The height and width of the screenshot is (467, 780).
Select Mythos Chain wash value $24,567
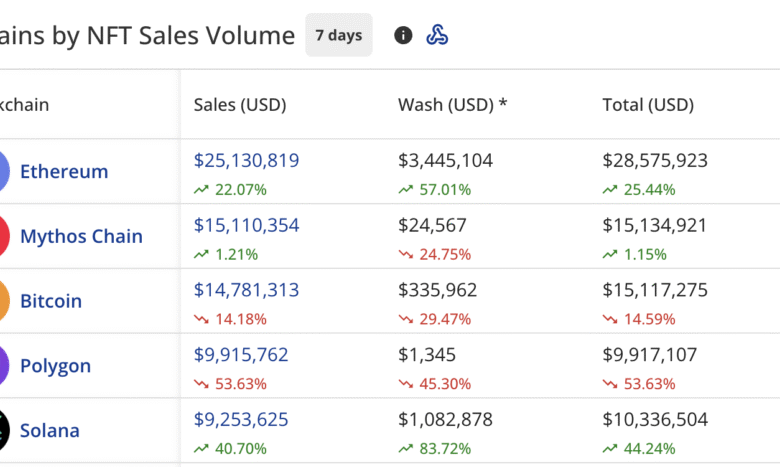click(x=432, y=225)
